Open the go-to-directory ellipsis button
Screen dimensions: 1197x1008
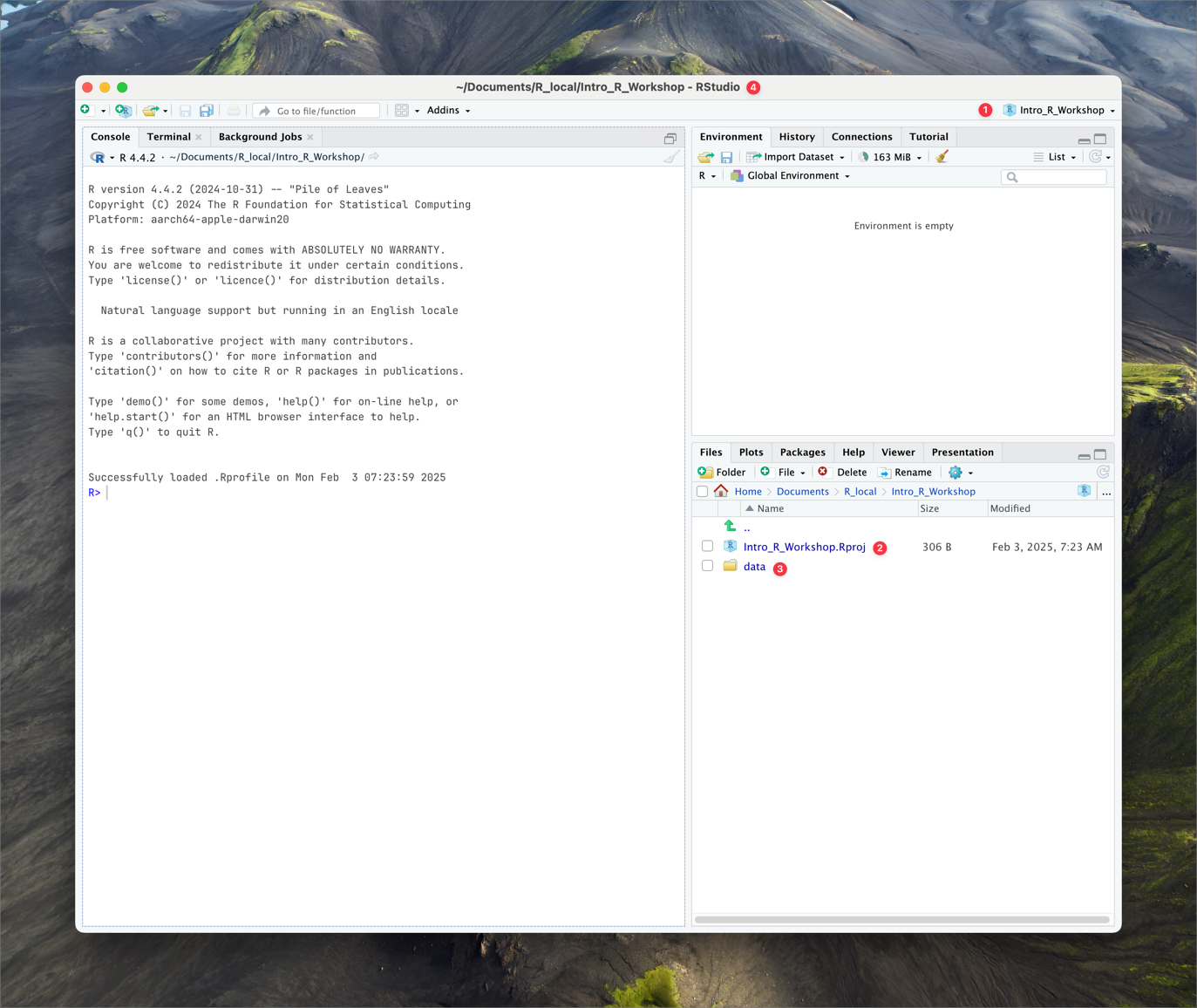1106,493
